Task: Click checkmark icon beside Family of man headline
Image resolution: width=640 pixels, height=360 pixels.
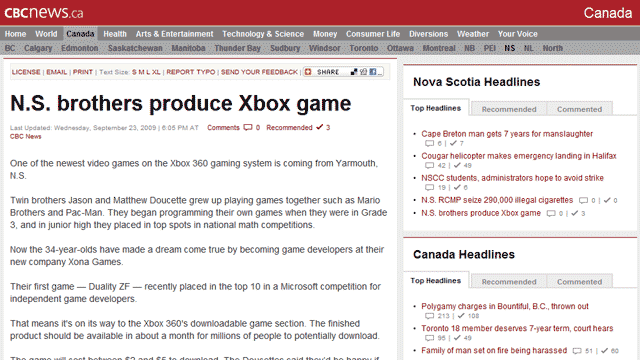Action: 604,350
